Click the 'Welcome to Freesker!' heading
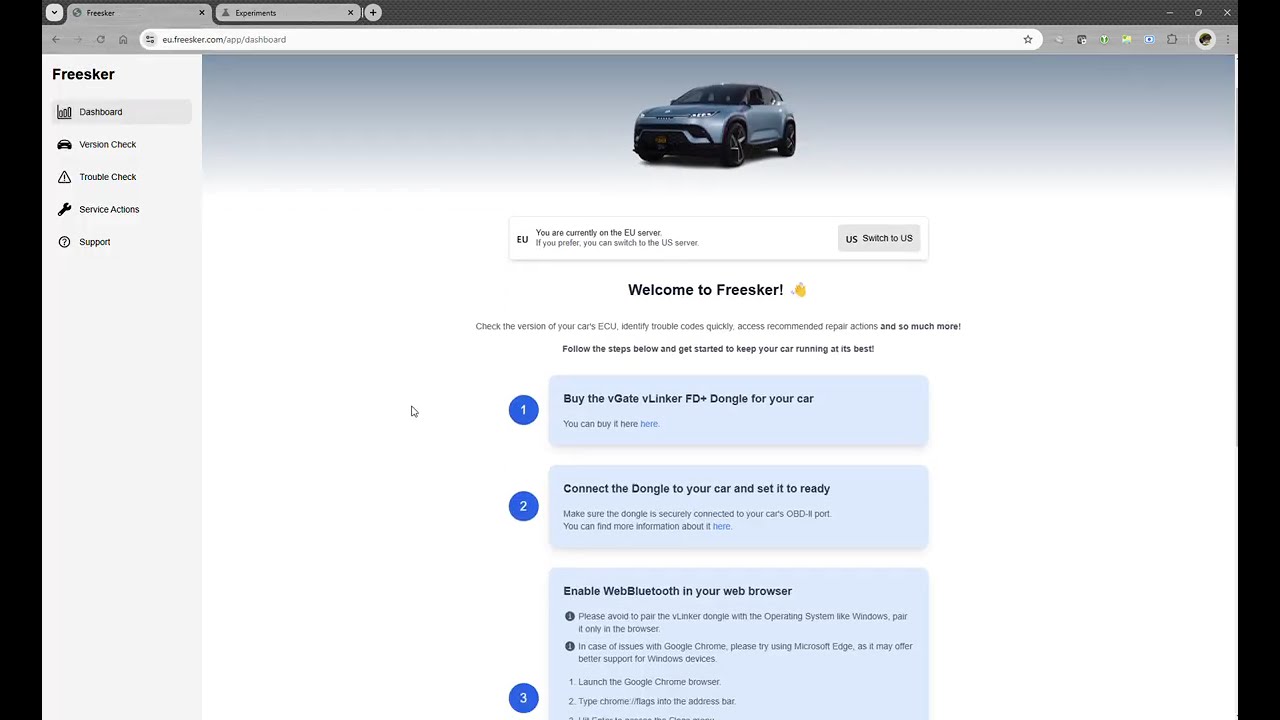Viewport: 1280px width, 720px height. 717,290
